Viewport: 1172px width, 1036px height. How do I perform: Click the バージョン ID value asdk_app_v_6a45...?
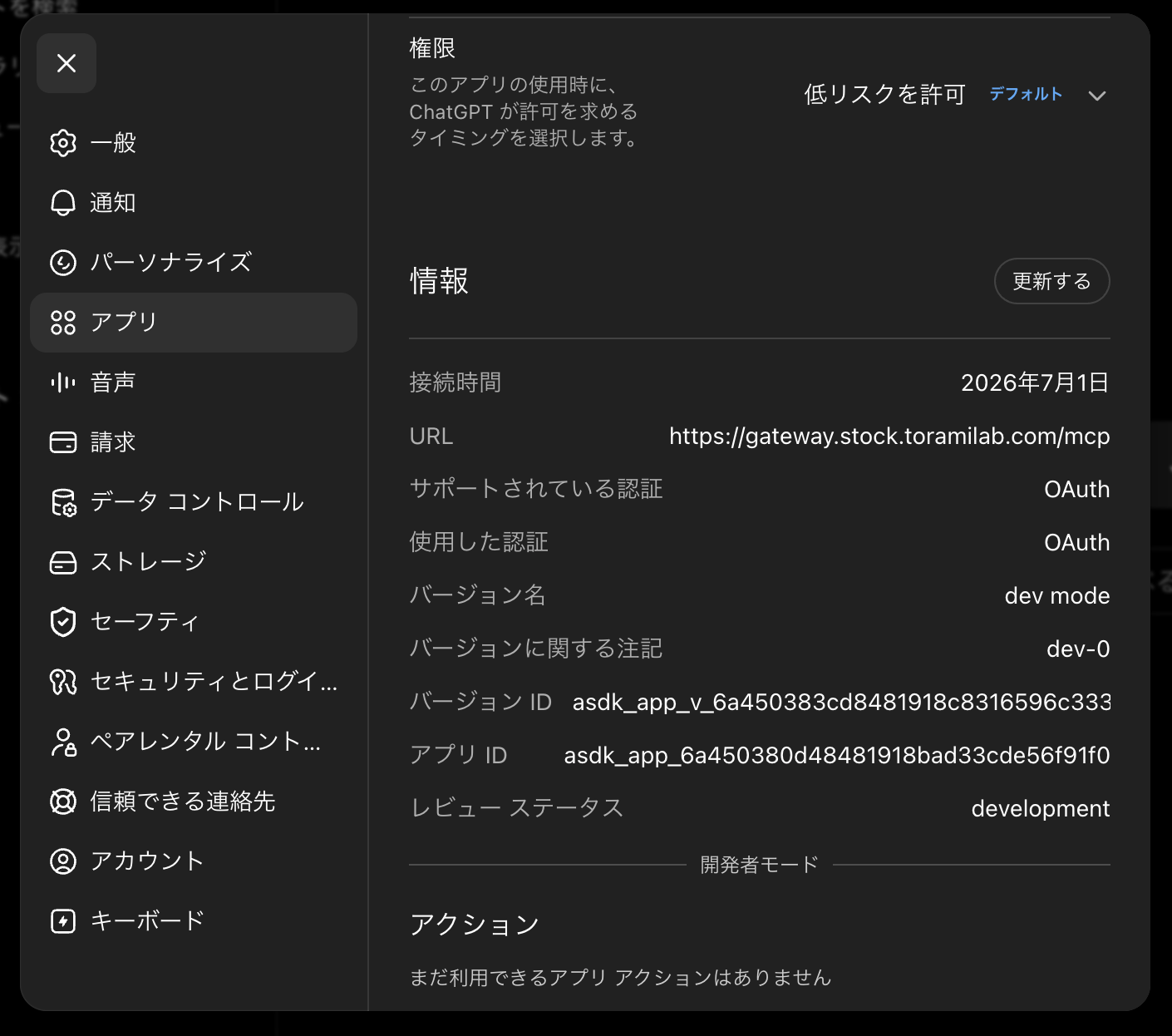(x=841, y=702)
